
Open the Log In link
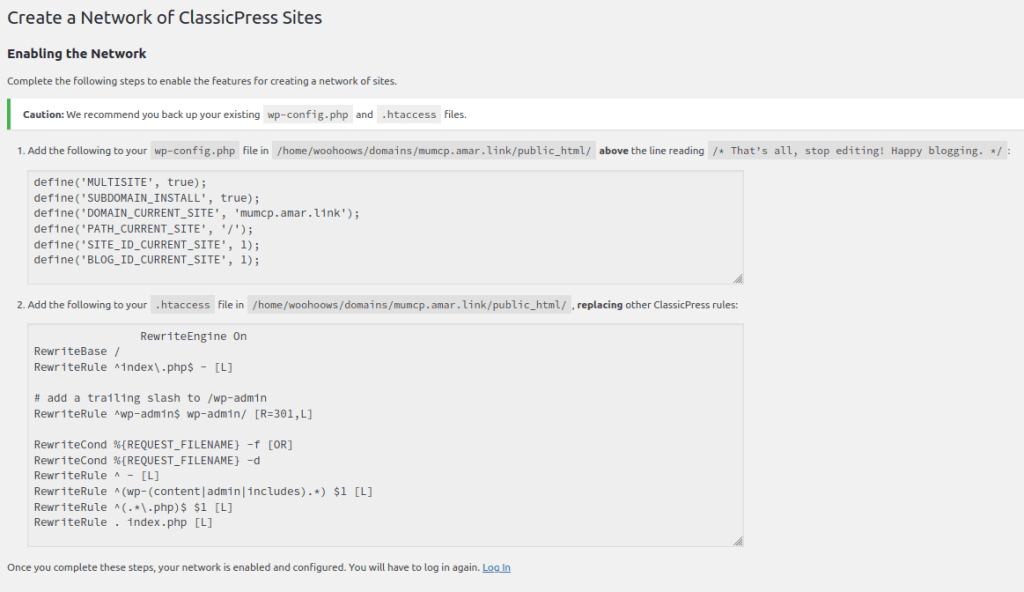pyautogui.click(x=496, y=567)
